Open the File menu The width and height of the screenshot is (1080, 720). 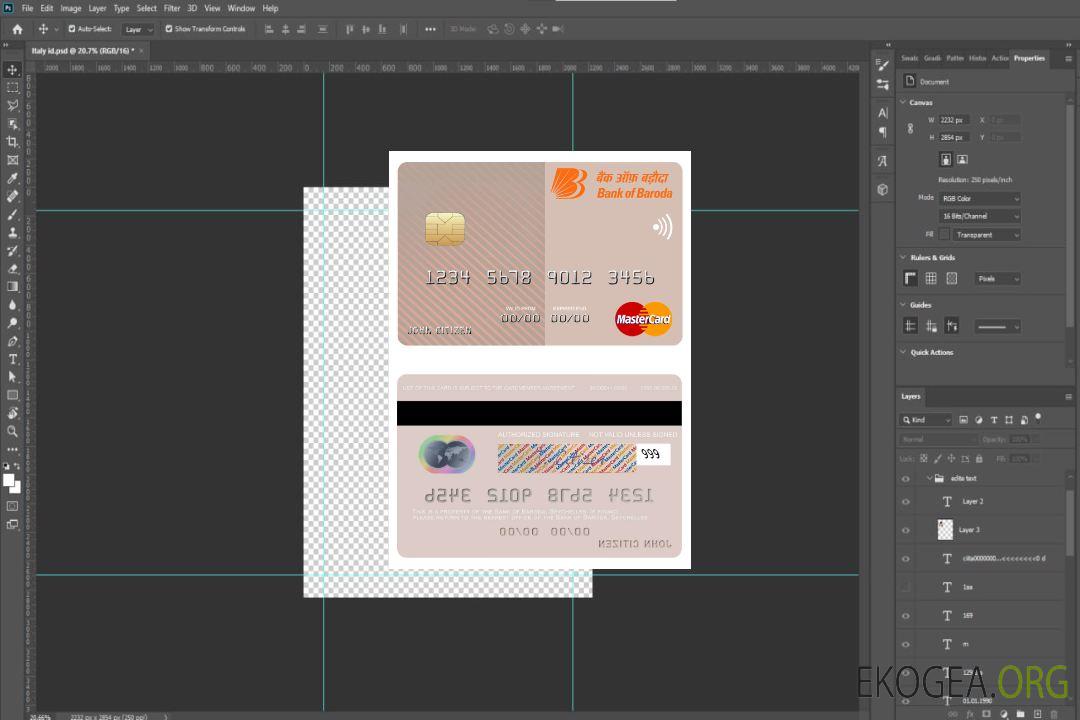(x=28, y=8)
